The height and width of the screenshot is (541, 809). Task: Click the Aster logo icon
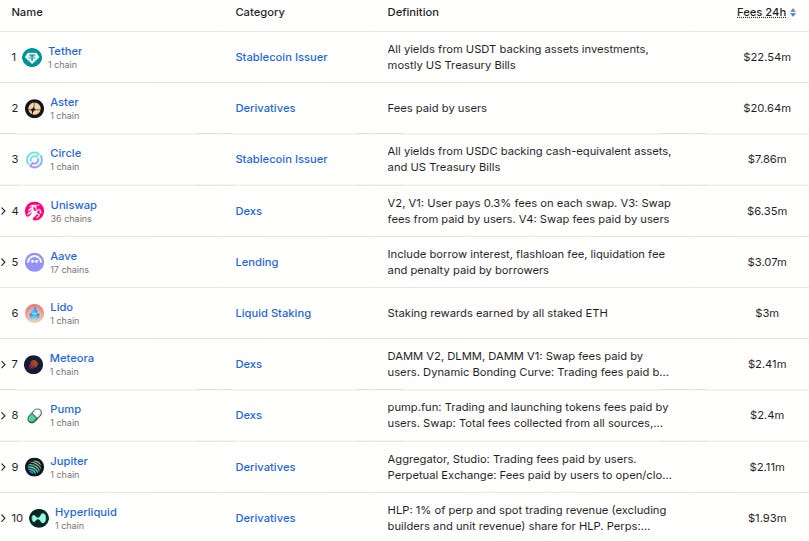[x=35, y=108]
